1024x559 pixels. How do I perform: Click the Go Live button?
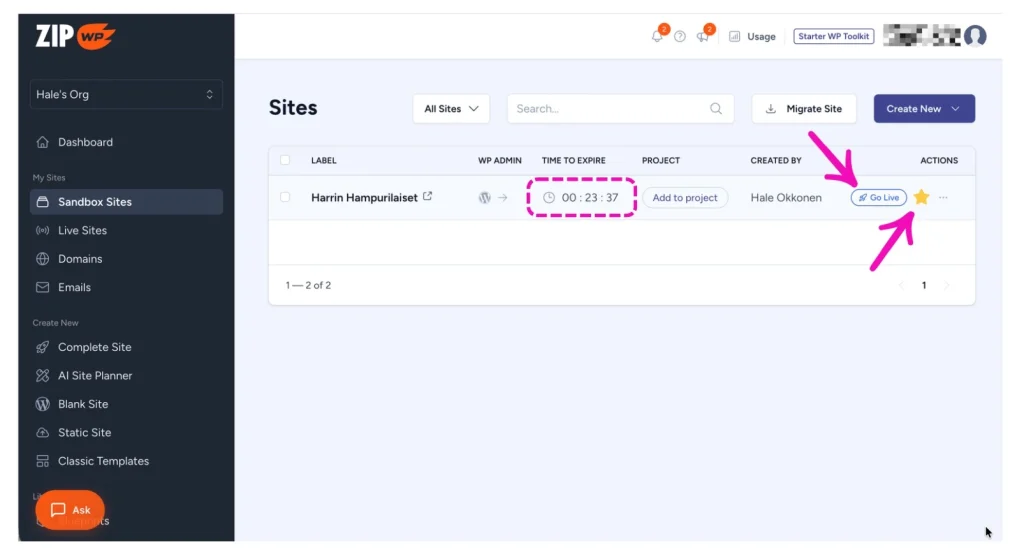pyautogui.click(x=878, y=198)
